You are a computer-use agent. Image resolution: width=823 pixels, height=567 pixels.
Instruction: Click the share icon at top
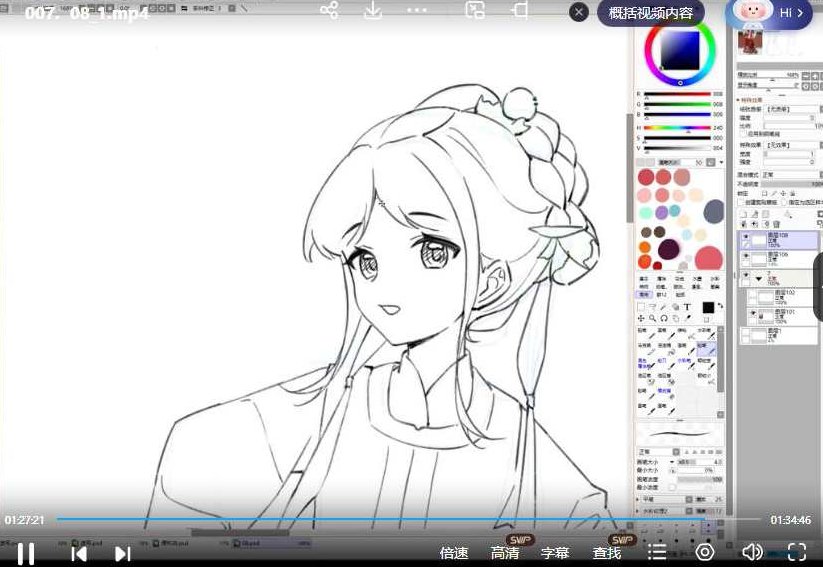[x=329, y=11]
